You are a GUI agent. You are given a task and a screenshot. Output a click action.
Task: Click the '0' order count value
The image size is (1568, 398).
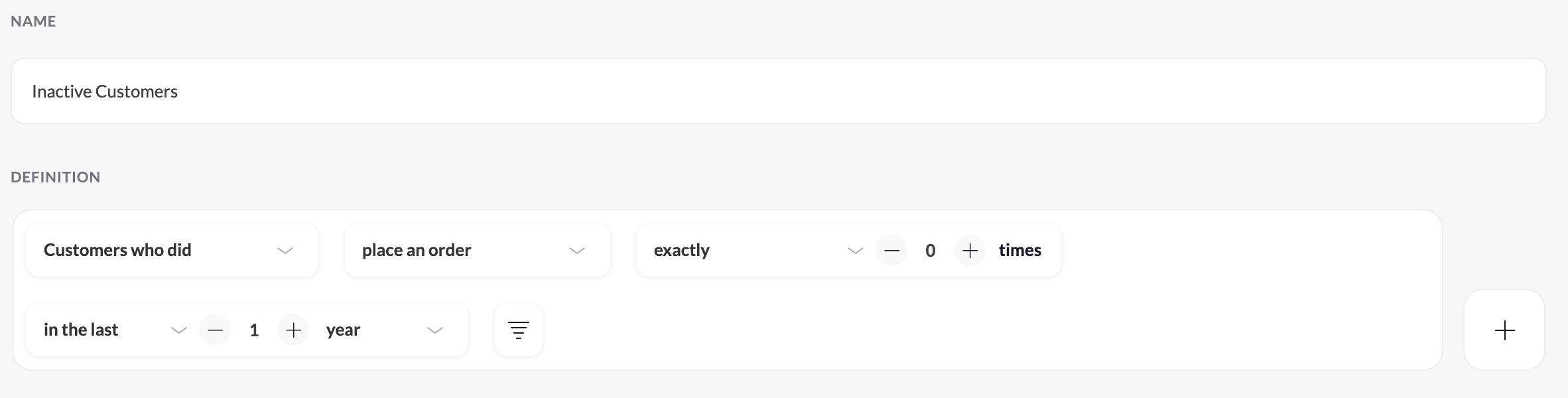930,250
